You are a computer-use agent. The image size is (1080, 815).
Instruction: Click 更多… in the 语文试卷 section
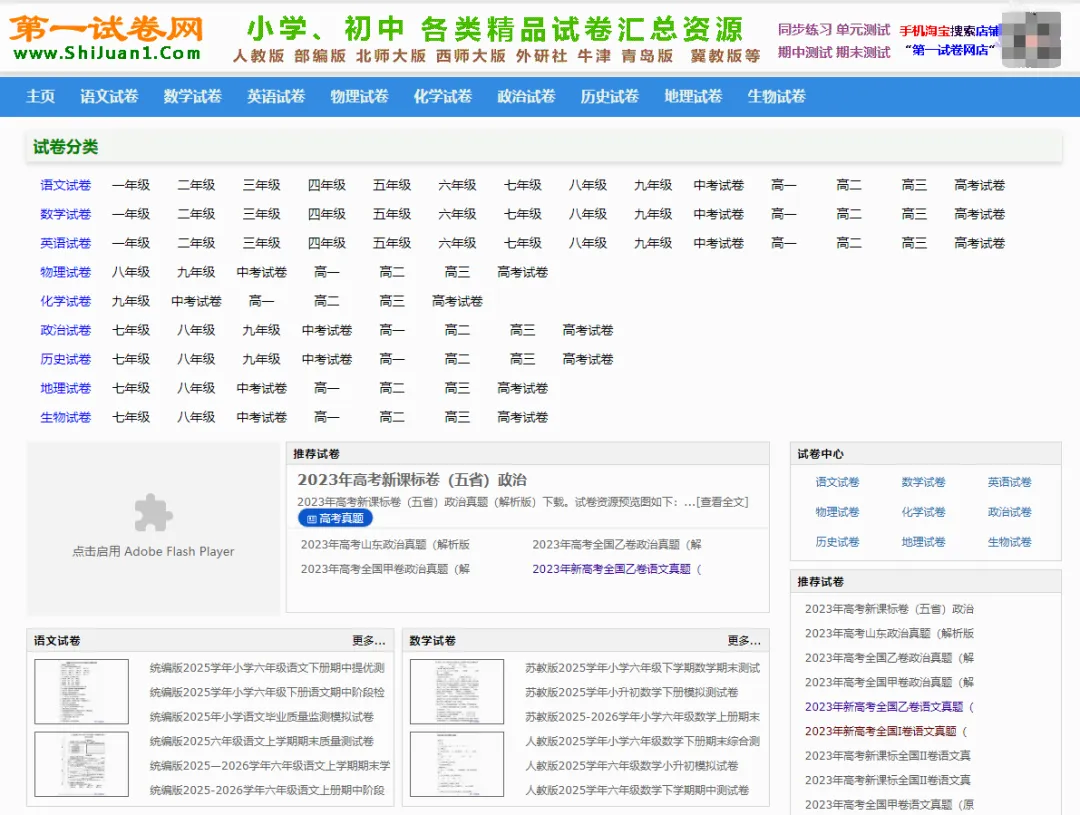[x=368, y=641]
